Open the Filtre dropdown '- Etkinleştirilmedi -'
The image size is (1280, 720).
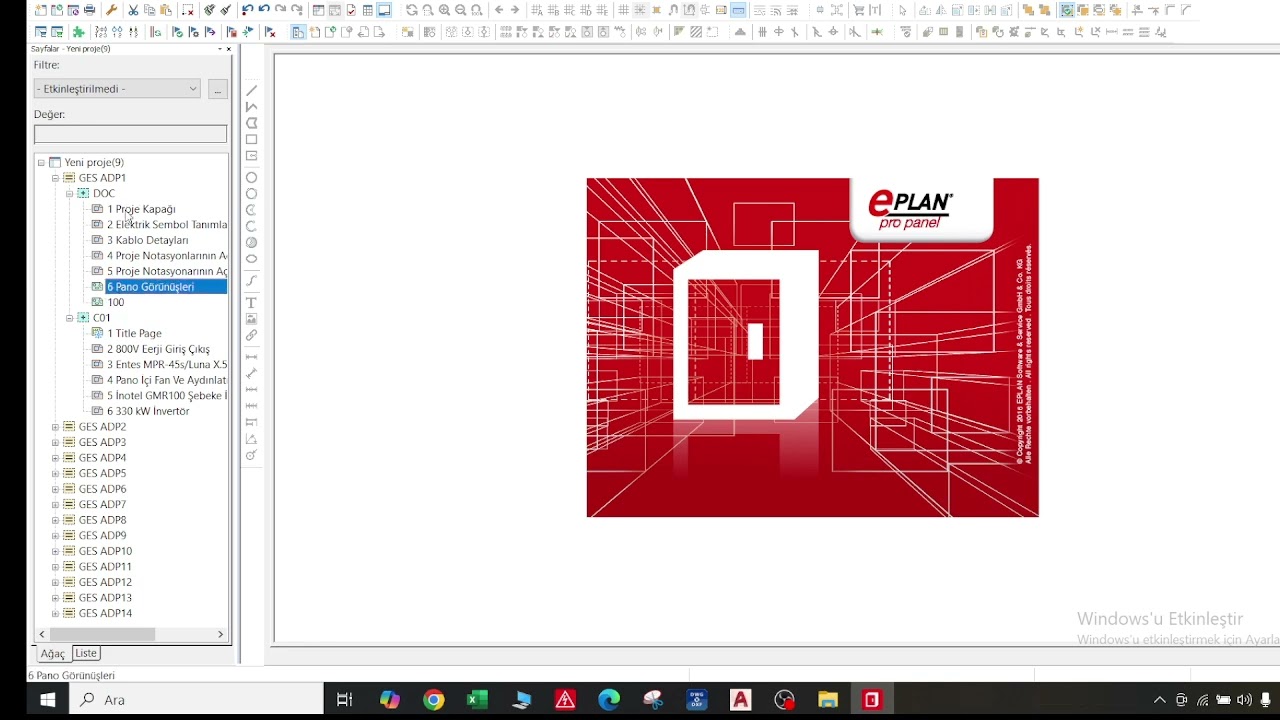117,89
